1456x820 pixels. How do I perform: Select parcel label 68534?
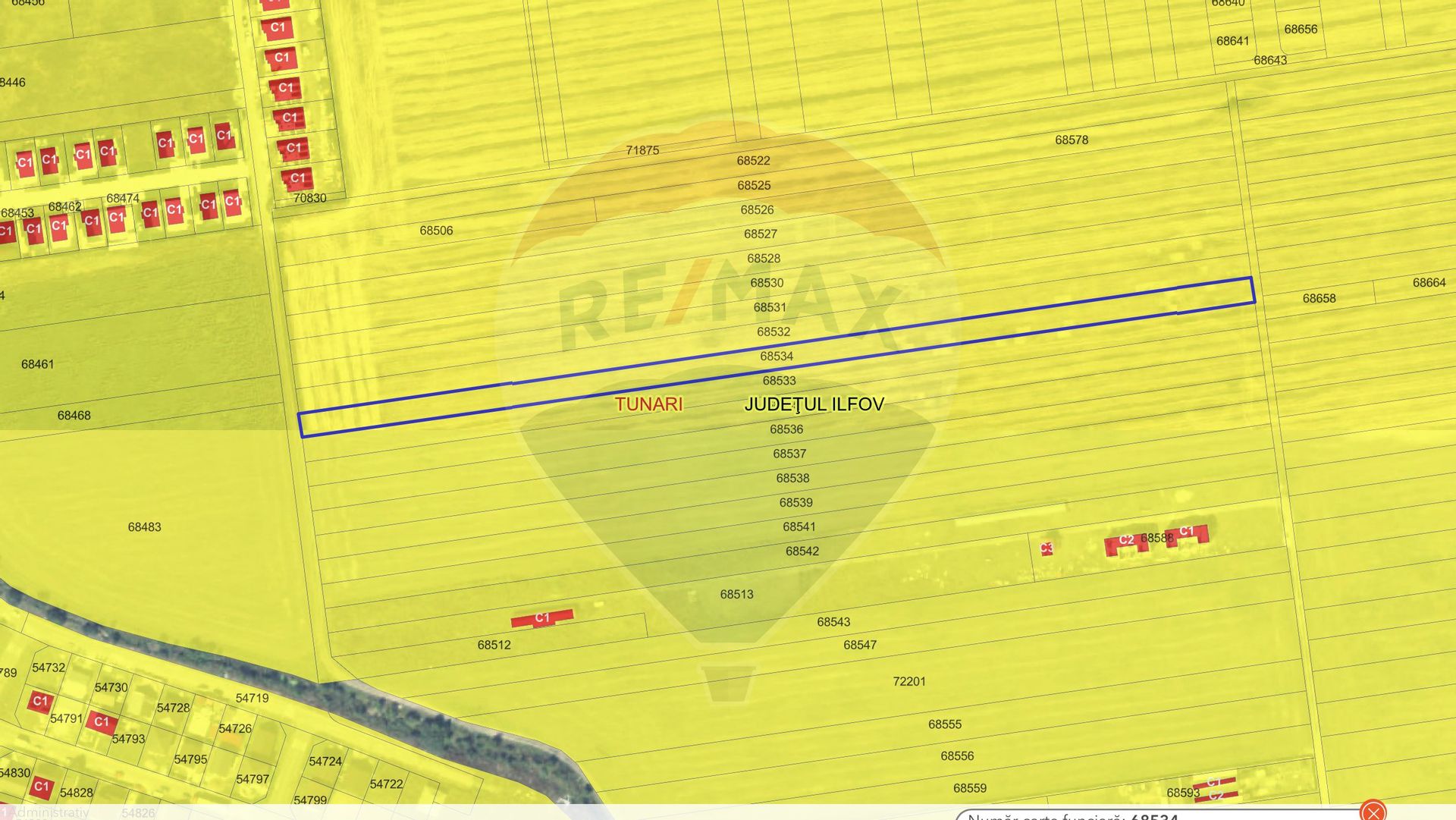coord(777,356)
